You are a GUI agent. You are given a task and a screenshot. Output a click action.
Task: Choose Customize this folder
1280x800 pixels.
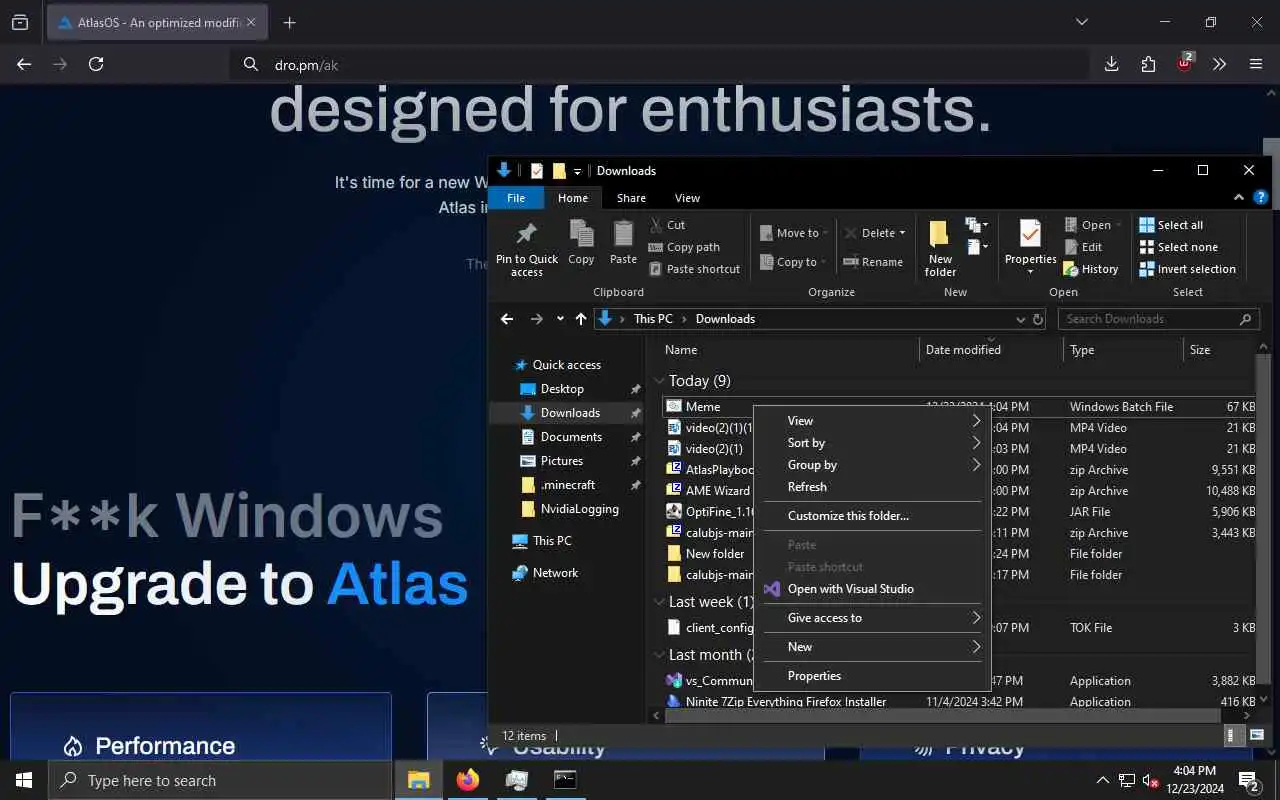pos(871,516)
